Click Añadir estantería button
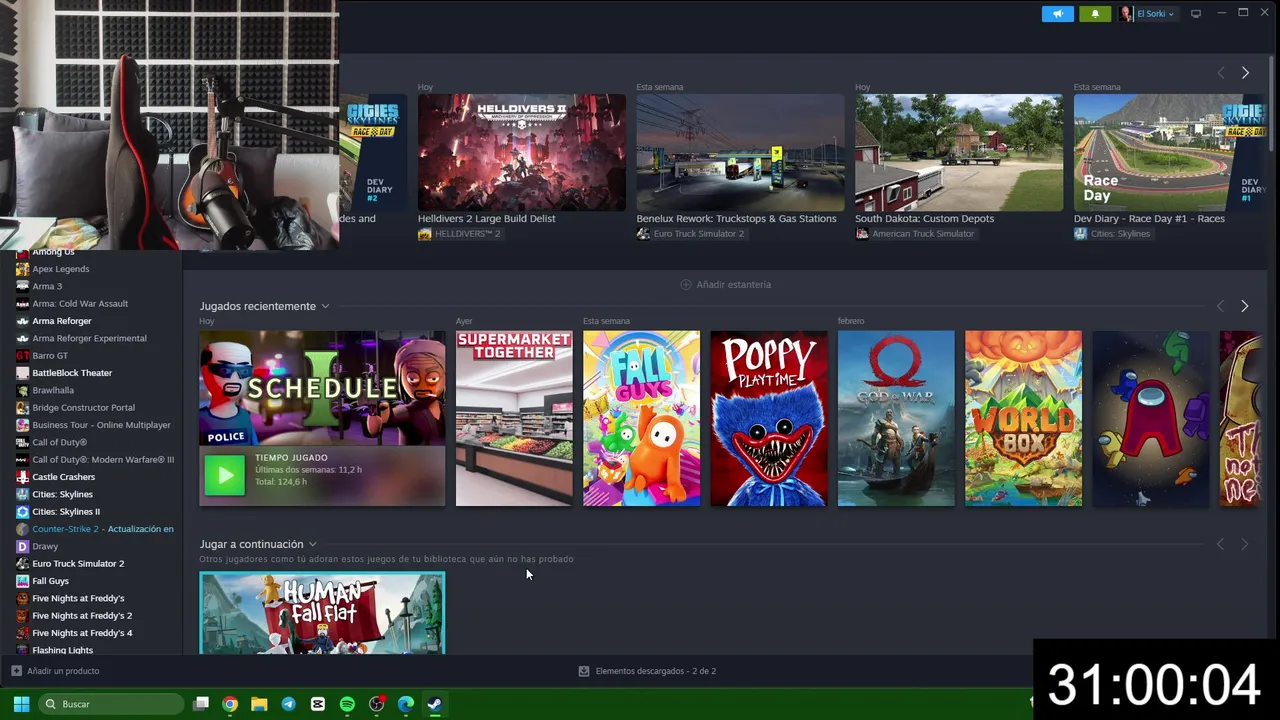 coord(725,285)
